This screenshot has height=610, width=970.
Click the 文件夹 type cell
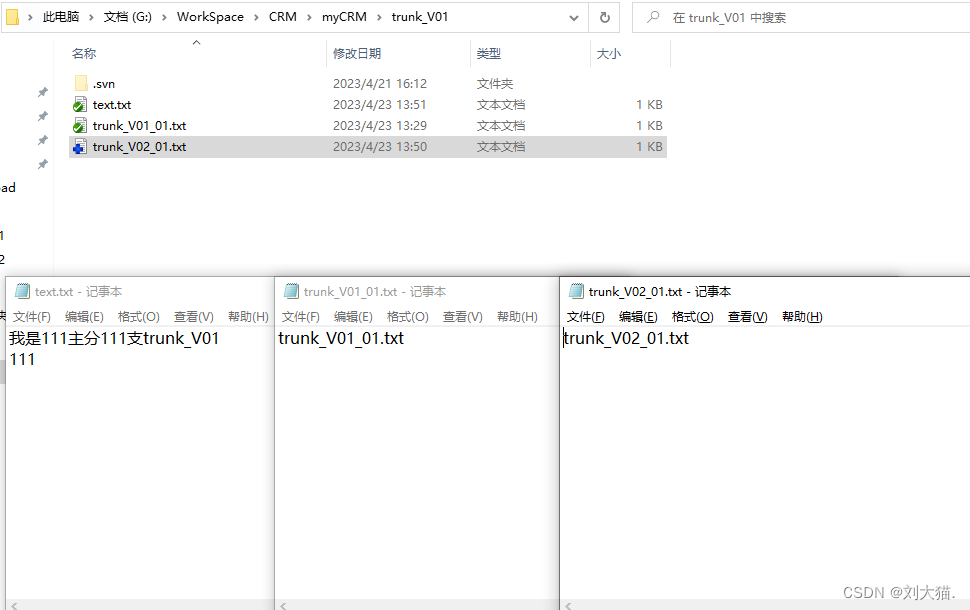(494, 84)
